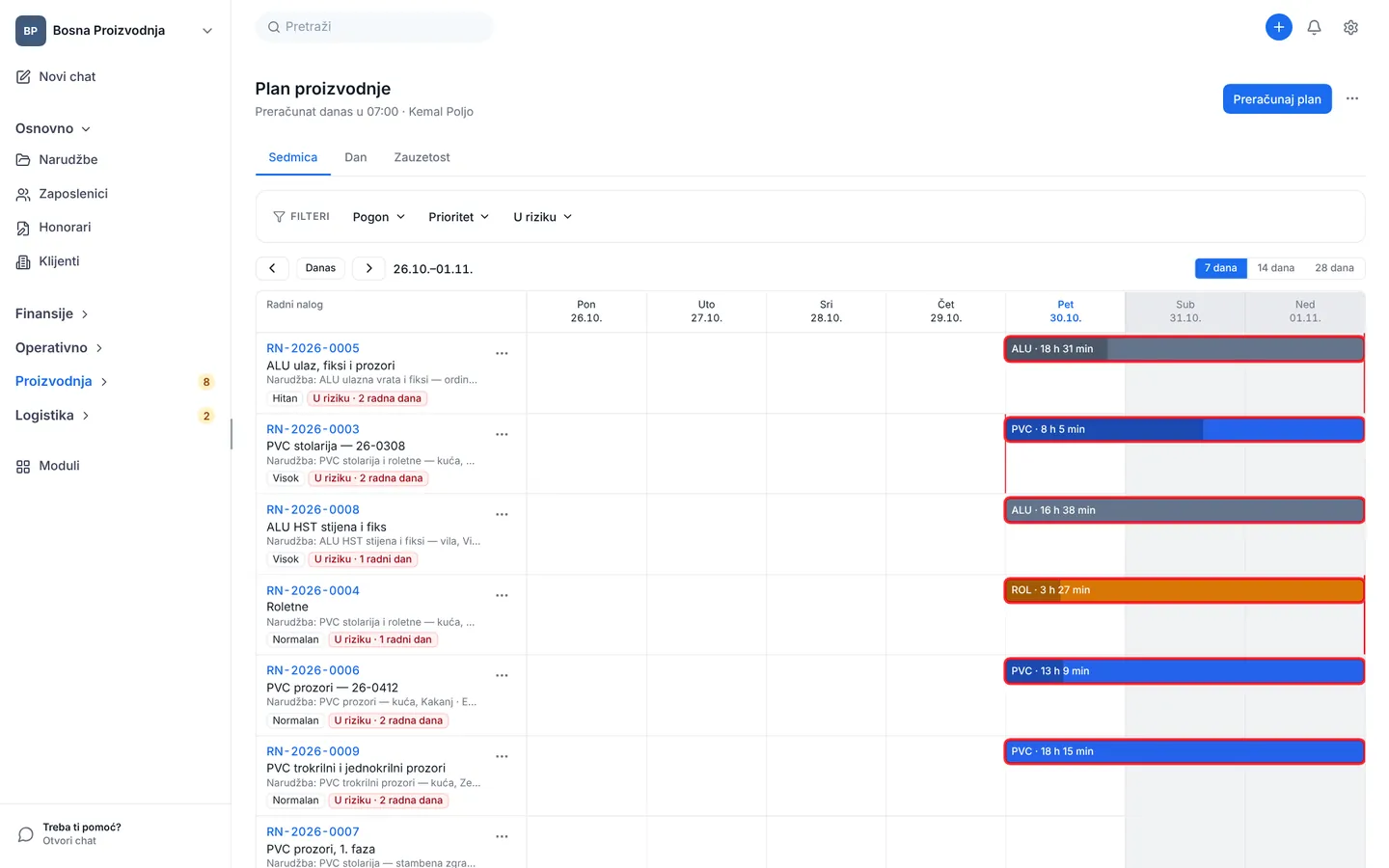This screenshot has width=1389, height=868.
Task: Open work order link RN-2026-0007
Action: pos(313,831)
